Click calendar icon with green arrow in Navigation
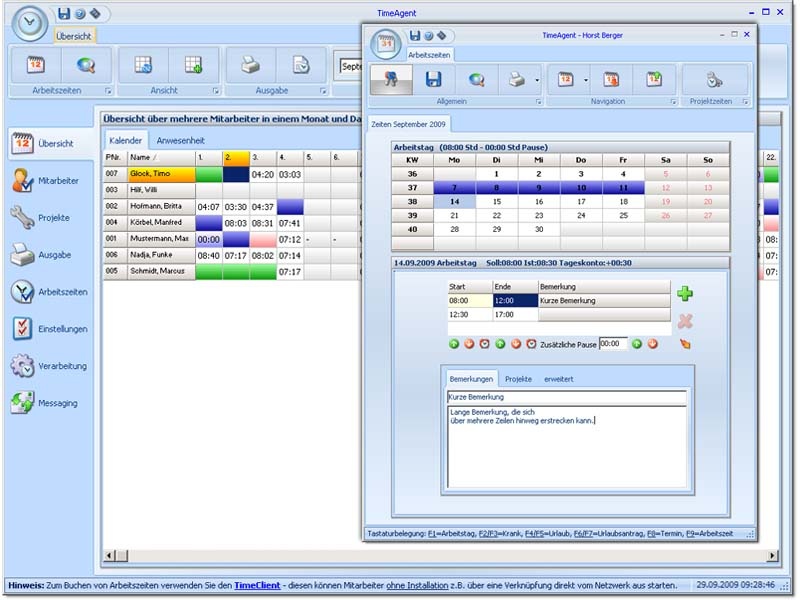Screen dimensions: 800x600 pyautogui.click(x=654, y=80)
